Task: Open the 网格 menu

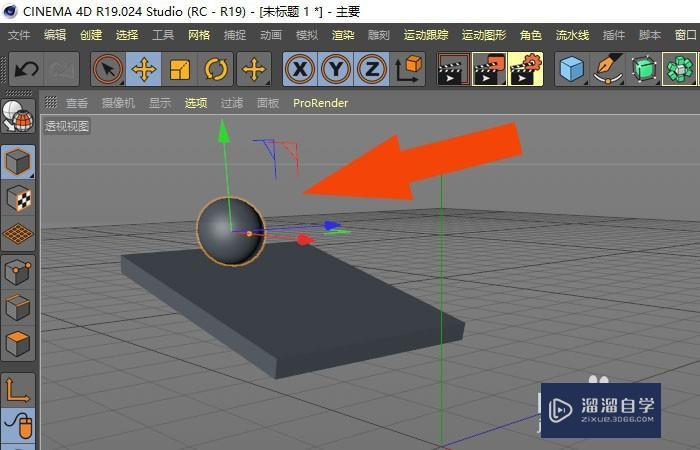Action: (199, 35)
